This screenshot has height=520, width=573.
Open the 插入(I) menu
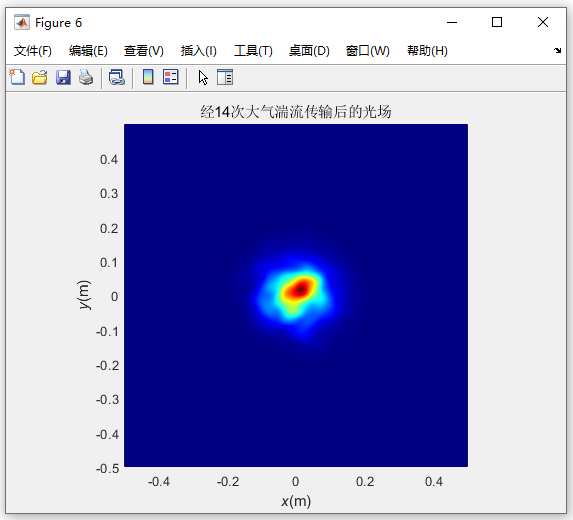point(198,51)
